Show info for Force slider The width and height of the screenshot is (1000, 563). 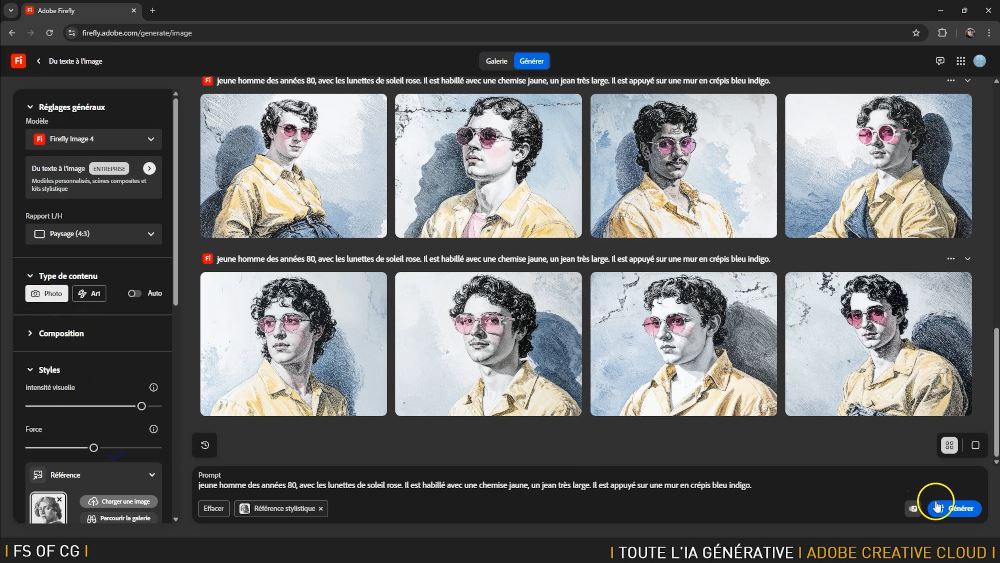coord(153,429)
